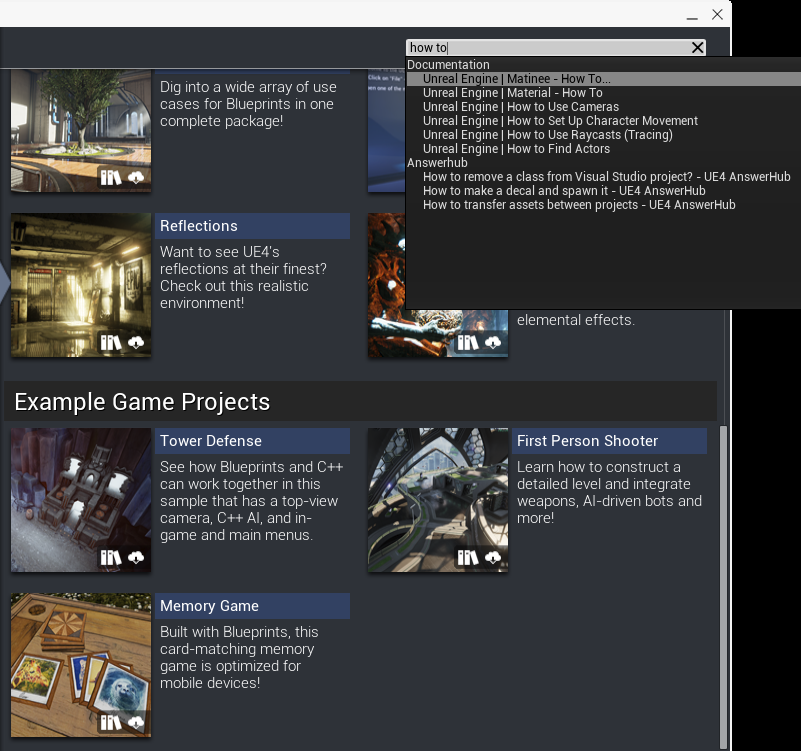
Task: Click the cloud download icon on Memory Game thumbnail
Action: click(136, 722)
